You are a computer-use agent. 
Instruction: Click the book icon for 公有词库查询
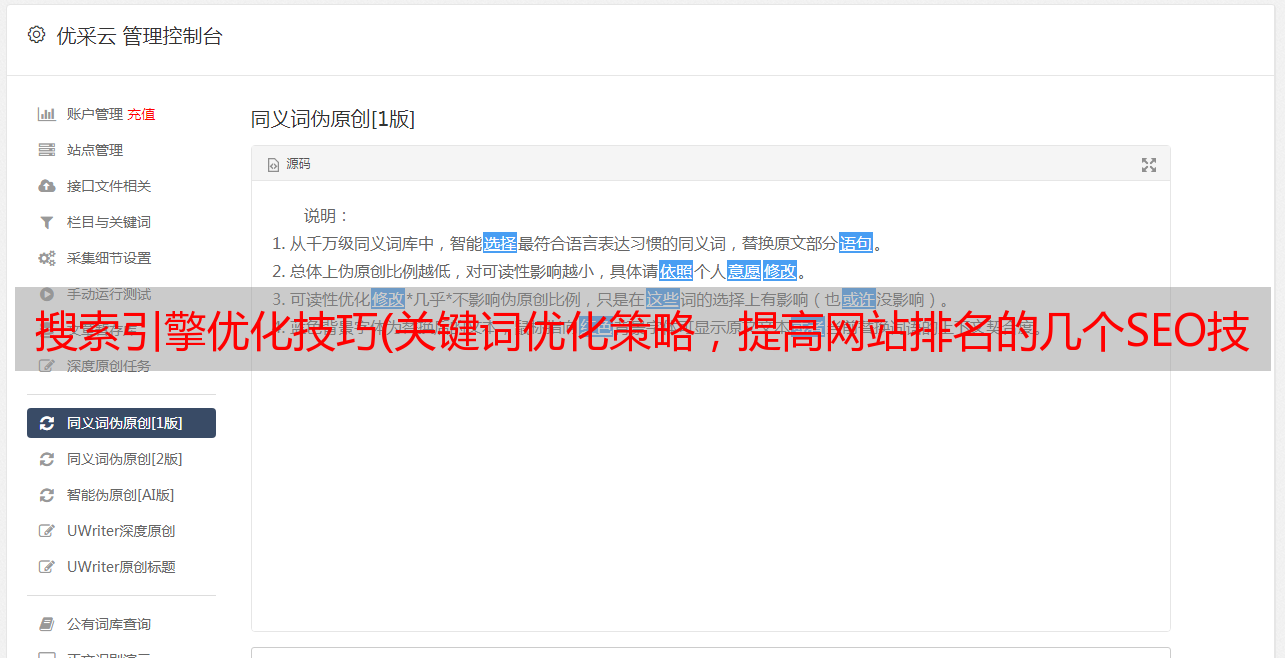click(46, 624)
